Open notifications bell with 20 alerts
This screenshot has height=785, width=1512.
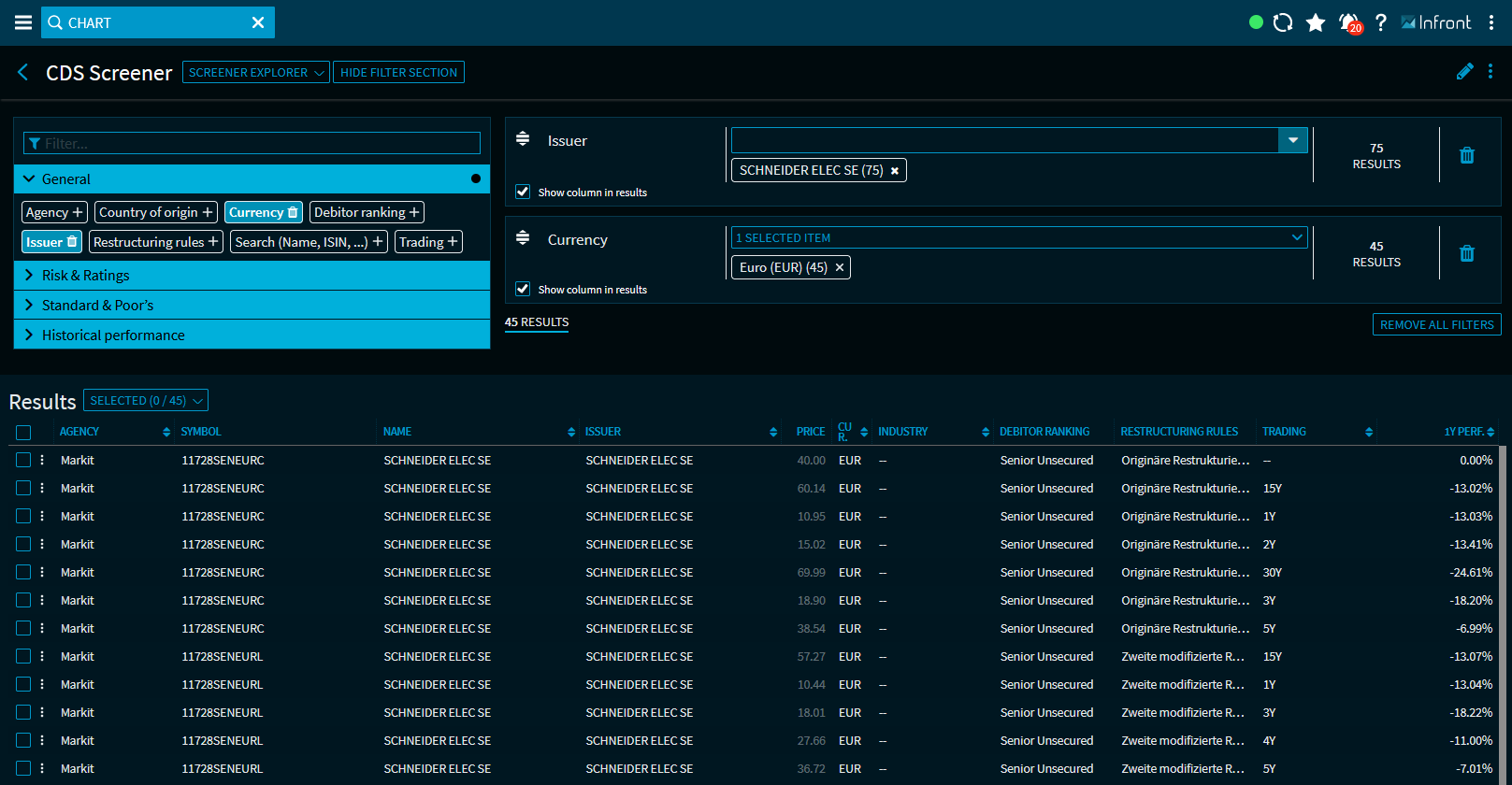tap(1349, 22)
